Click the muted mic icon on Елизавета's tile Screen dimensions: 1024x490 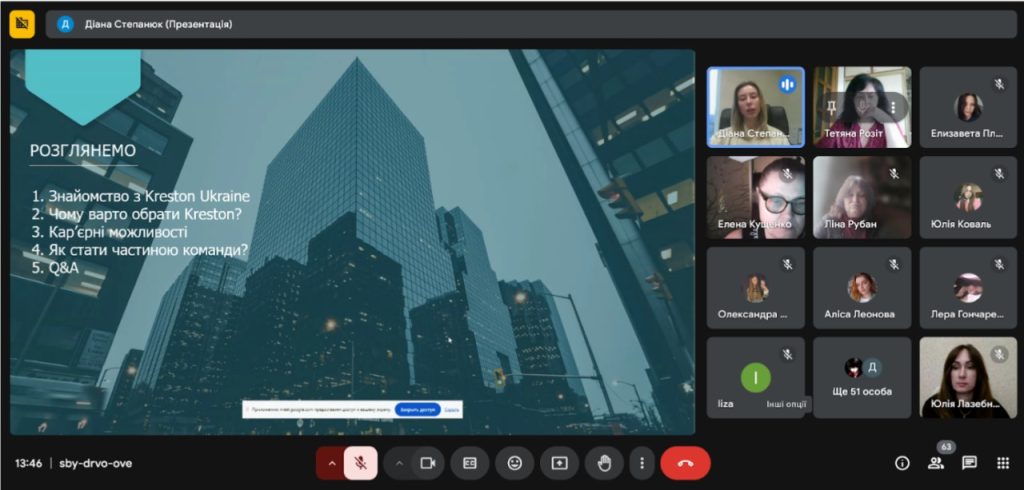999,84
